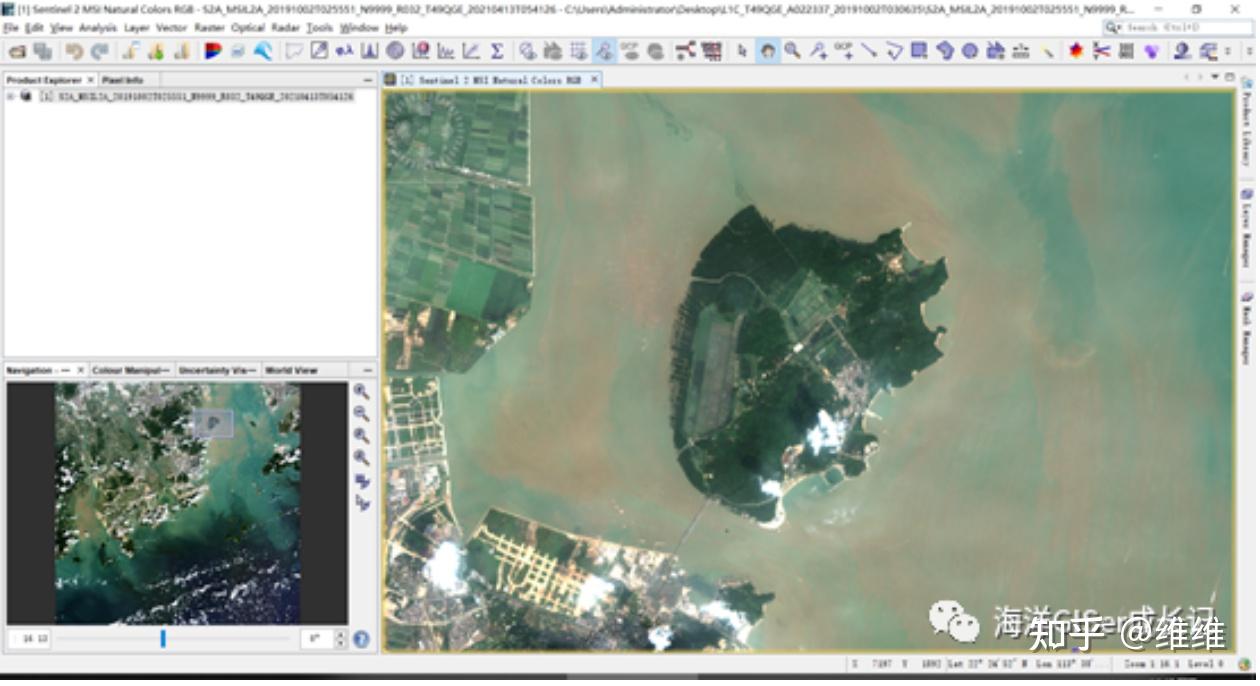Expand the S2A_MSIL2A product tree node
The image size is (1260, 686).
point(10,97)
